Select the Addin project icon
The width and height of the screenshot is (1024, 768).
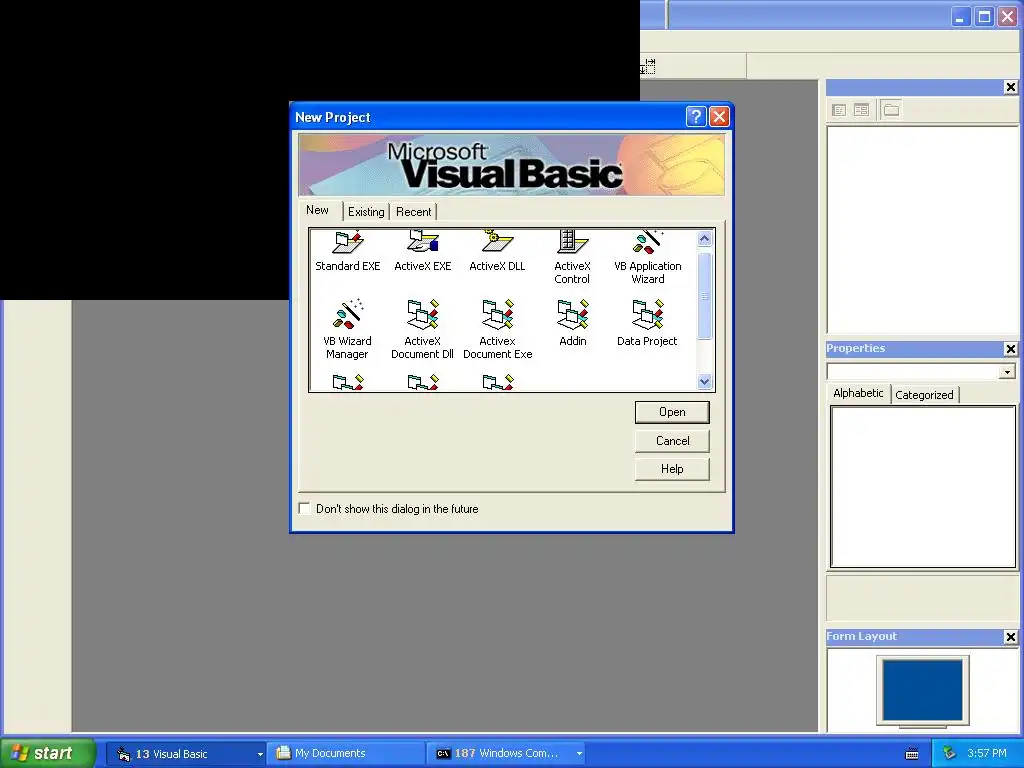(x=573, y=314)
